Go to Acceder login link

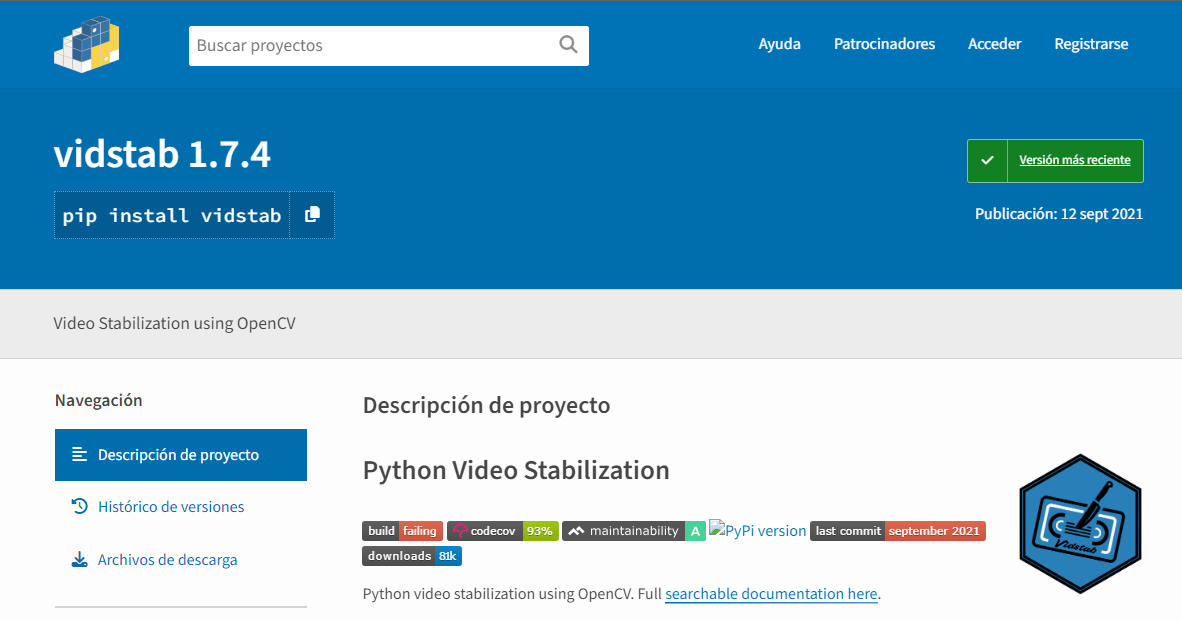click(994, 44)
